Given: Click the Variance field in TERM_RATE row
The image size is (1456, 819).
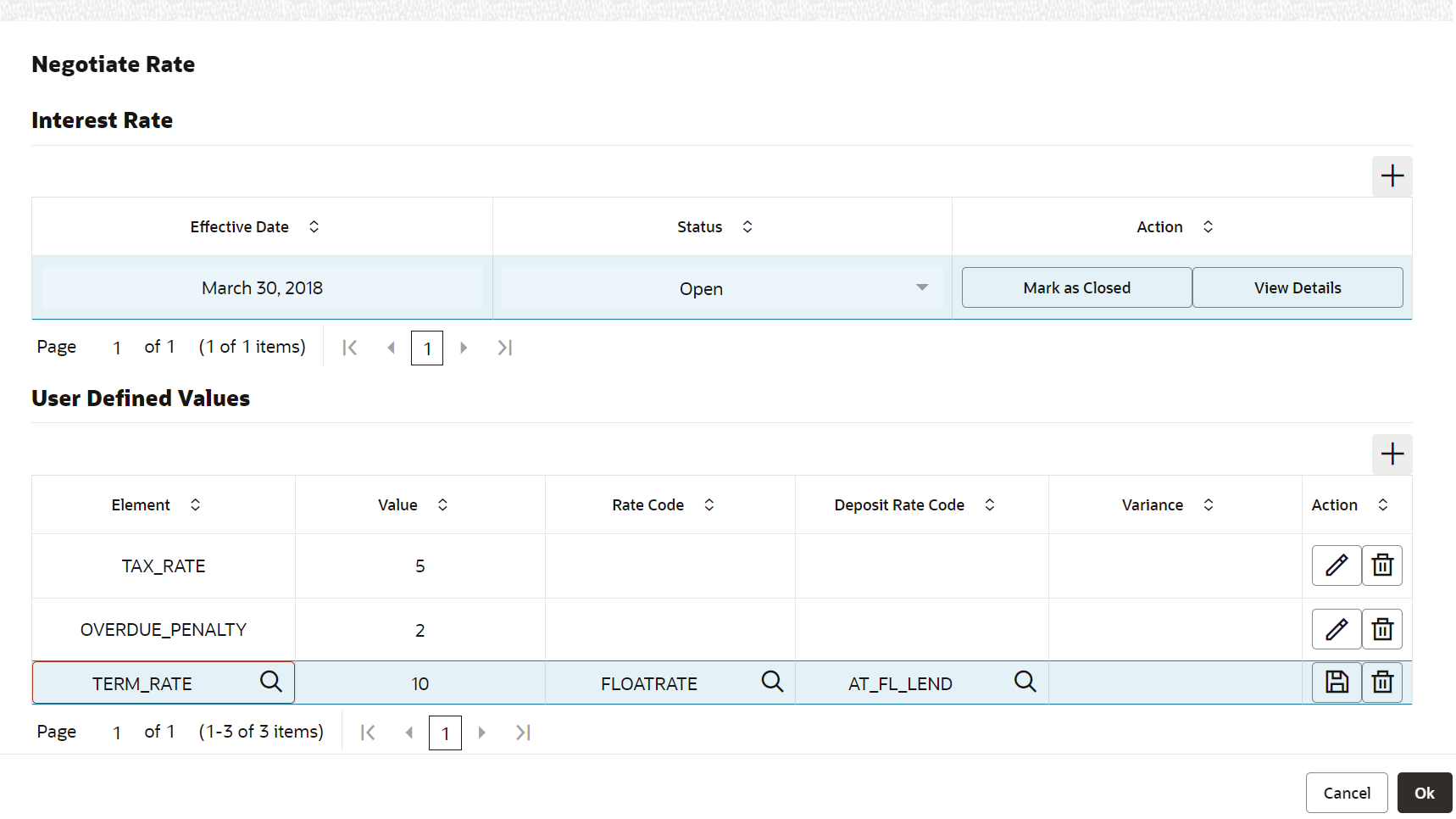Looking at the screenshot, I should click(x=1175, y=683).
